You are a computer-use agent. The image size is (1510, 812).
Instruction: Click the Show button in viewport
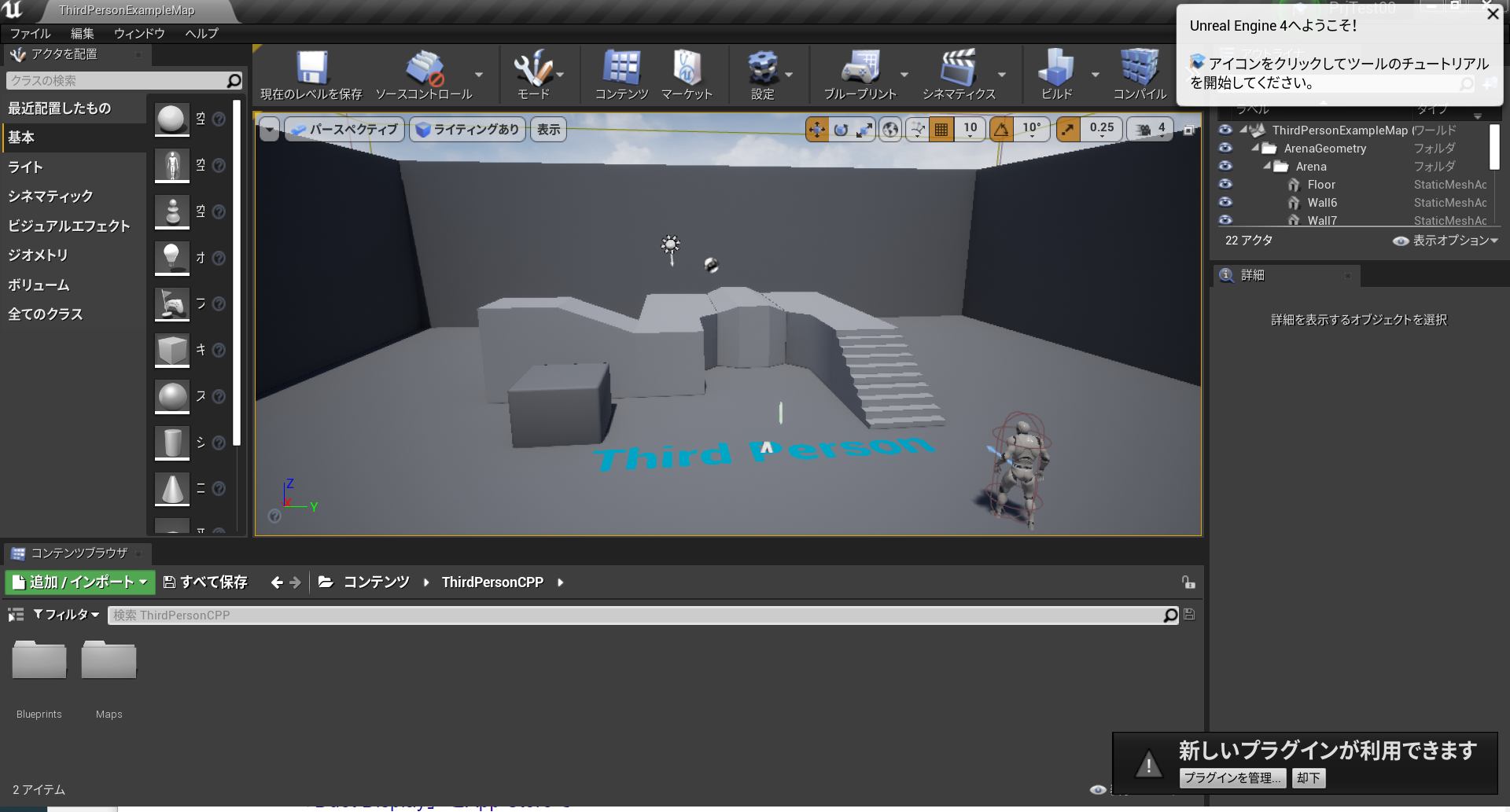click(x=549, y=130)
